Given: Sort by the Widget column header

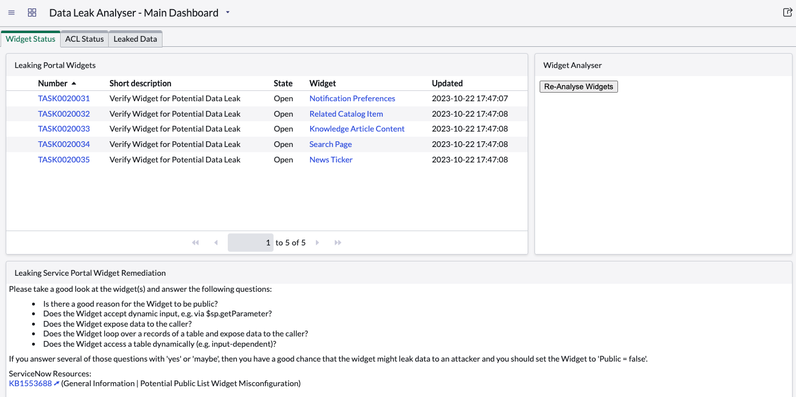Looking at the screenshot, I should 322,83.
